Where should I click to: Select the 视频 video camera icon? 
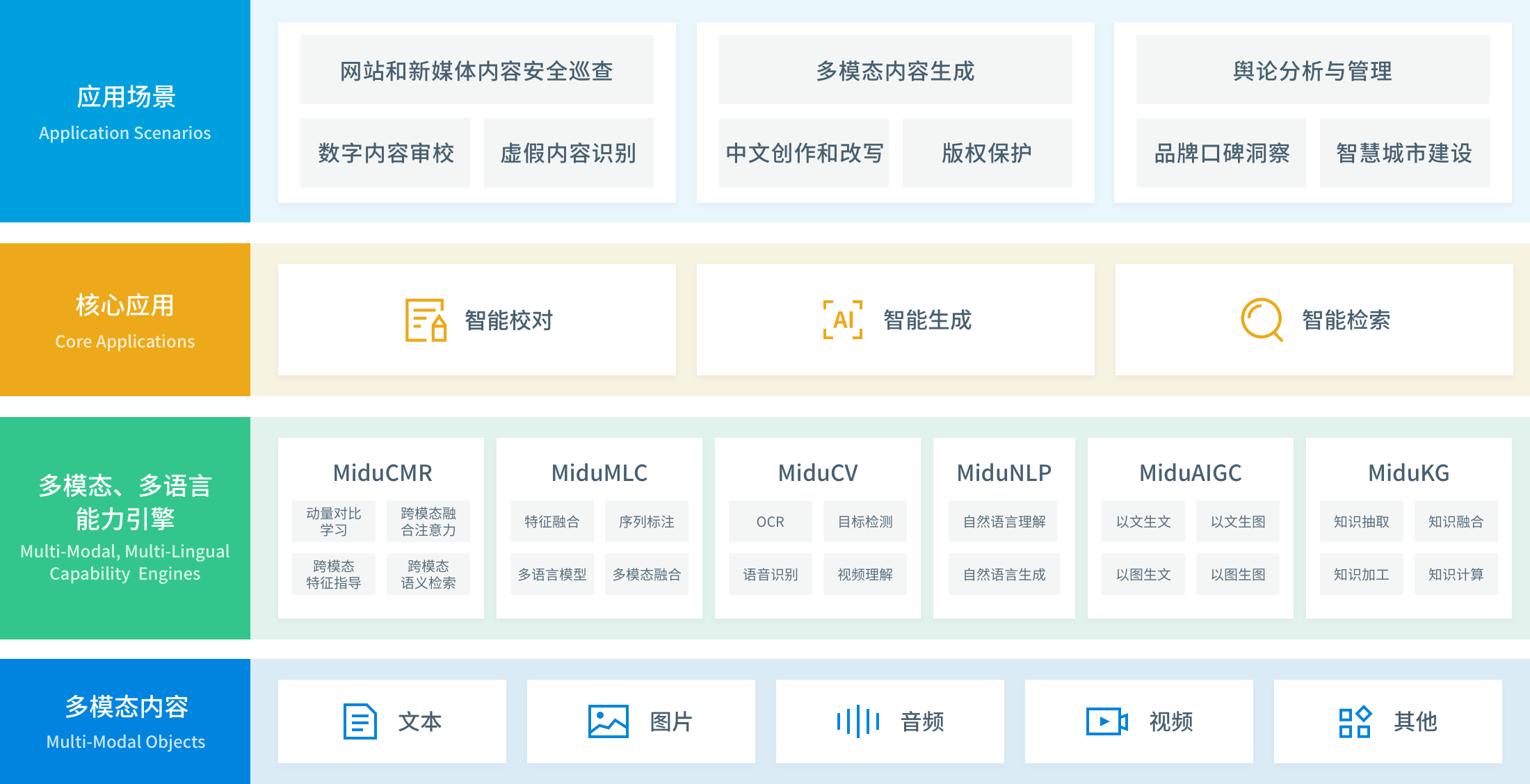click(1106, 721)
